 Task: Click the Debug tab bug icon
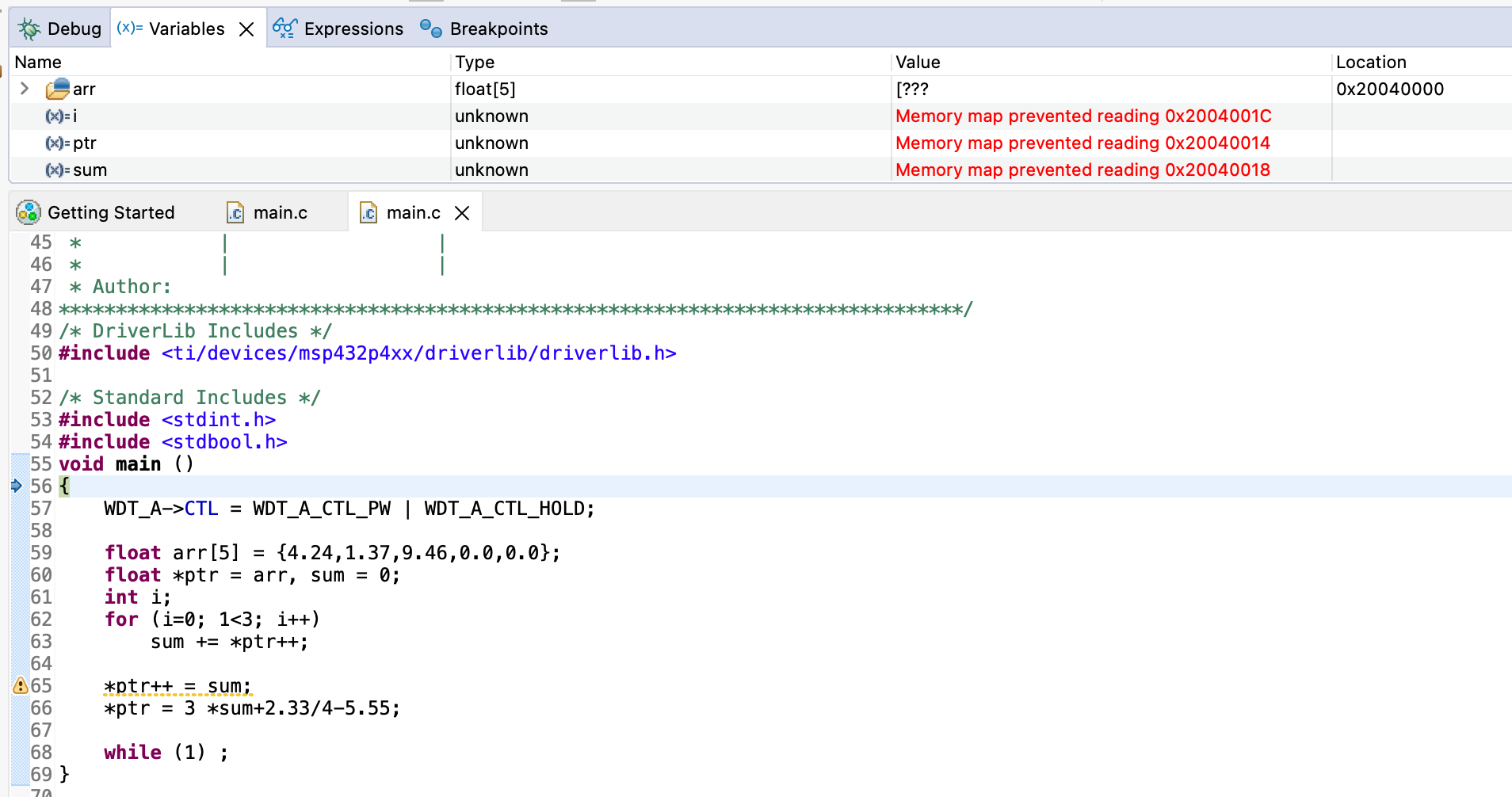coord(28,28)
